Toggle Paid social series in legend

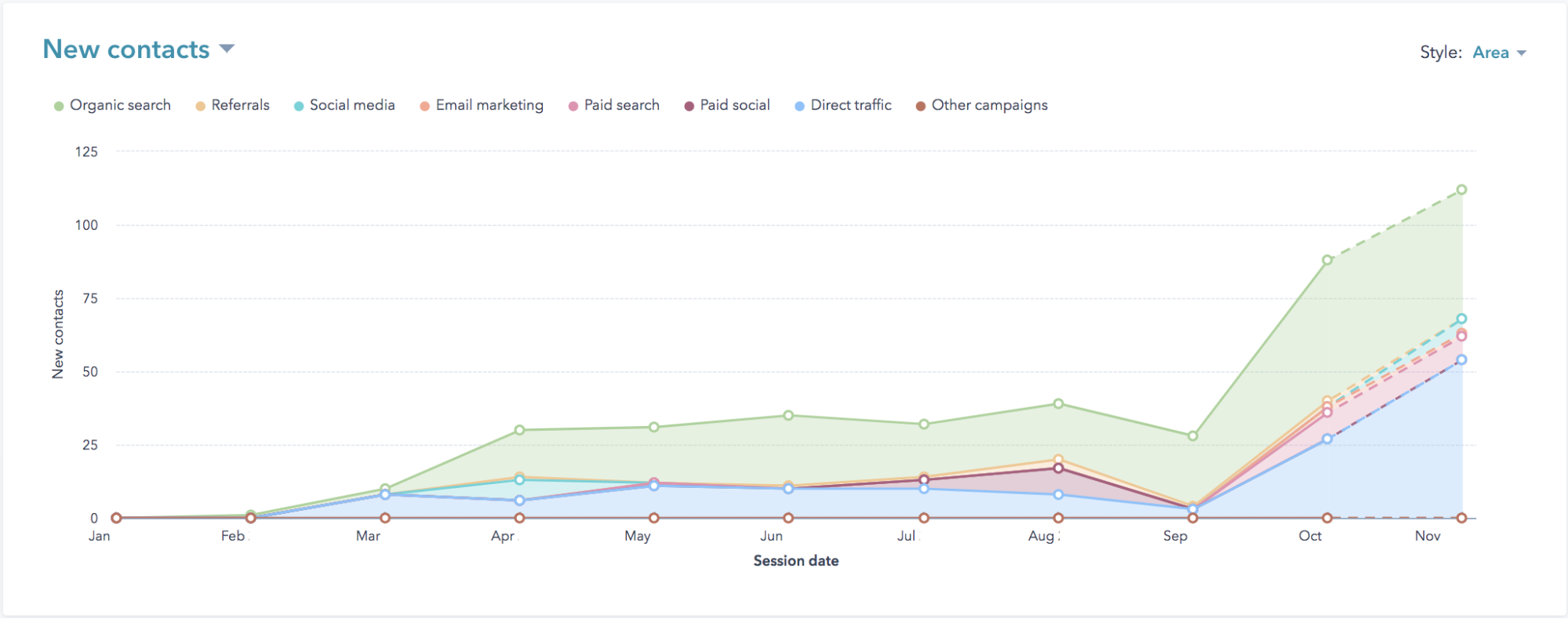(x=727, y=105)
